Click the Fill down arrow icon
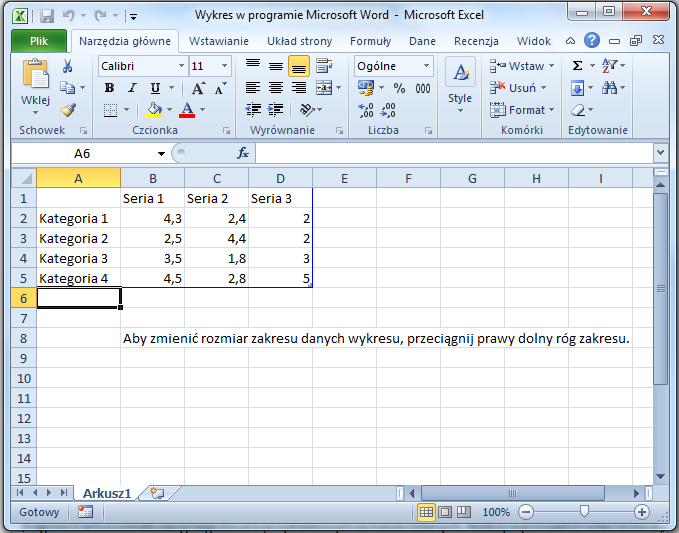The image size is (679, 533). [x=577, y=88]
